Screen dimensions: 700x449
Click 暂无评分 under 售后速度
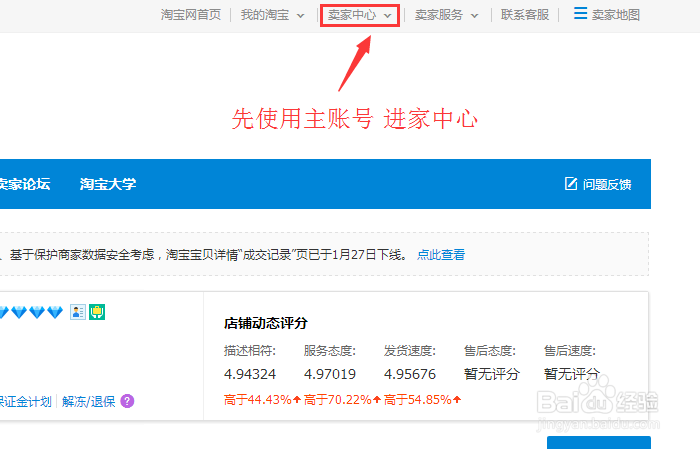pos(571,374)
